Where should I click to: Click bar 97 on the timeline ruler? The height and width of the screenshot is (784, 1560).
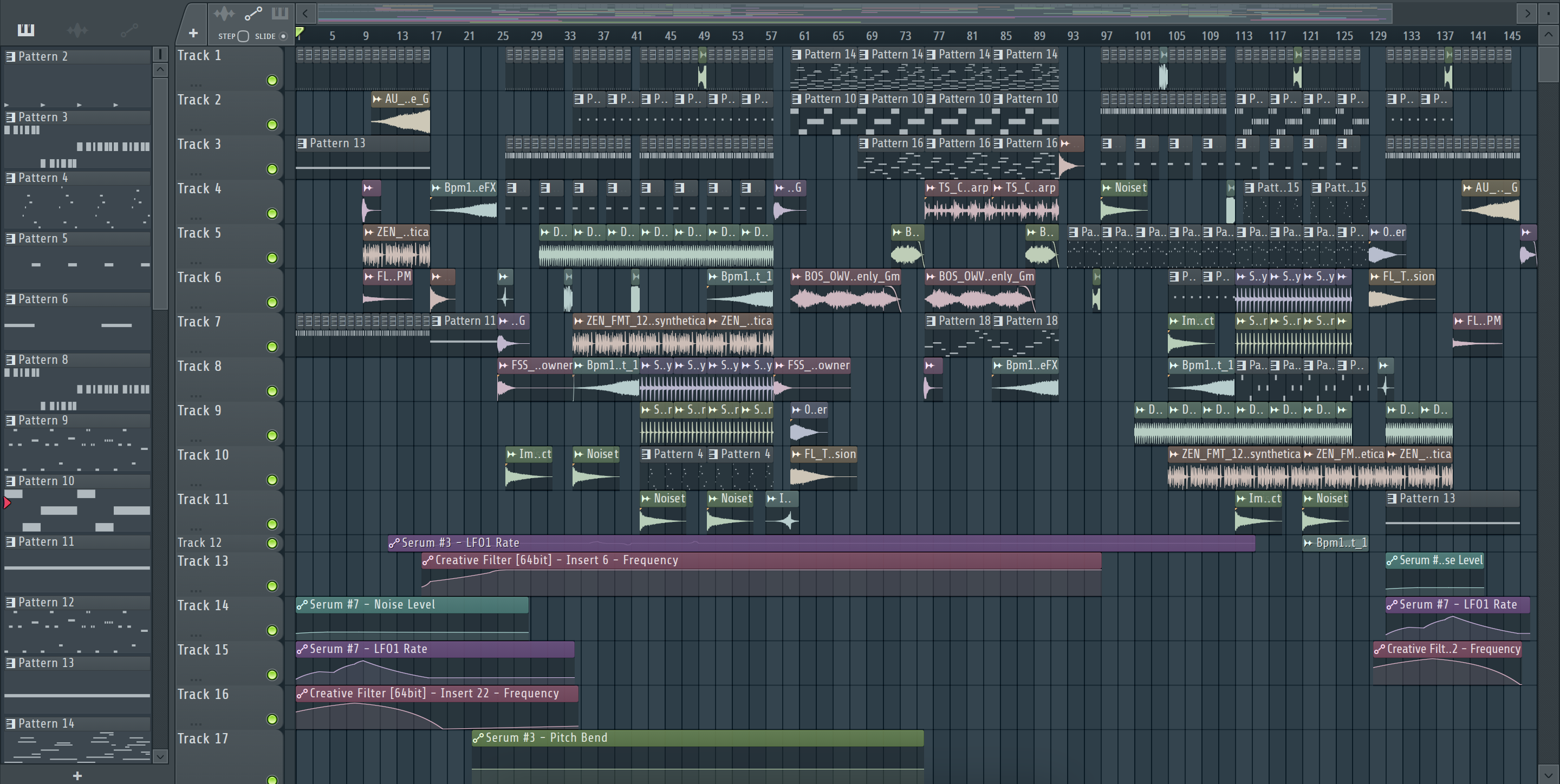pos(1107,36)
